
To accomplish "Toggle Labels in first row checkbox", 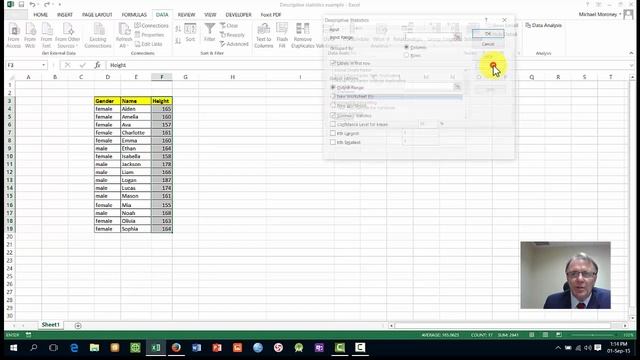I will point(333,63).
